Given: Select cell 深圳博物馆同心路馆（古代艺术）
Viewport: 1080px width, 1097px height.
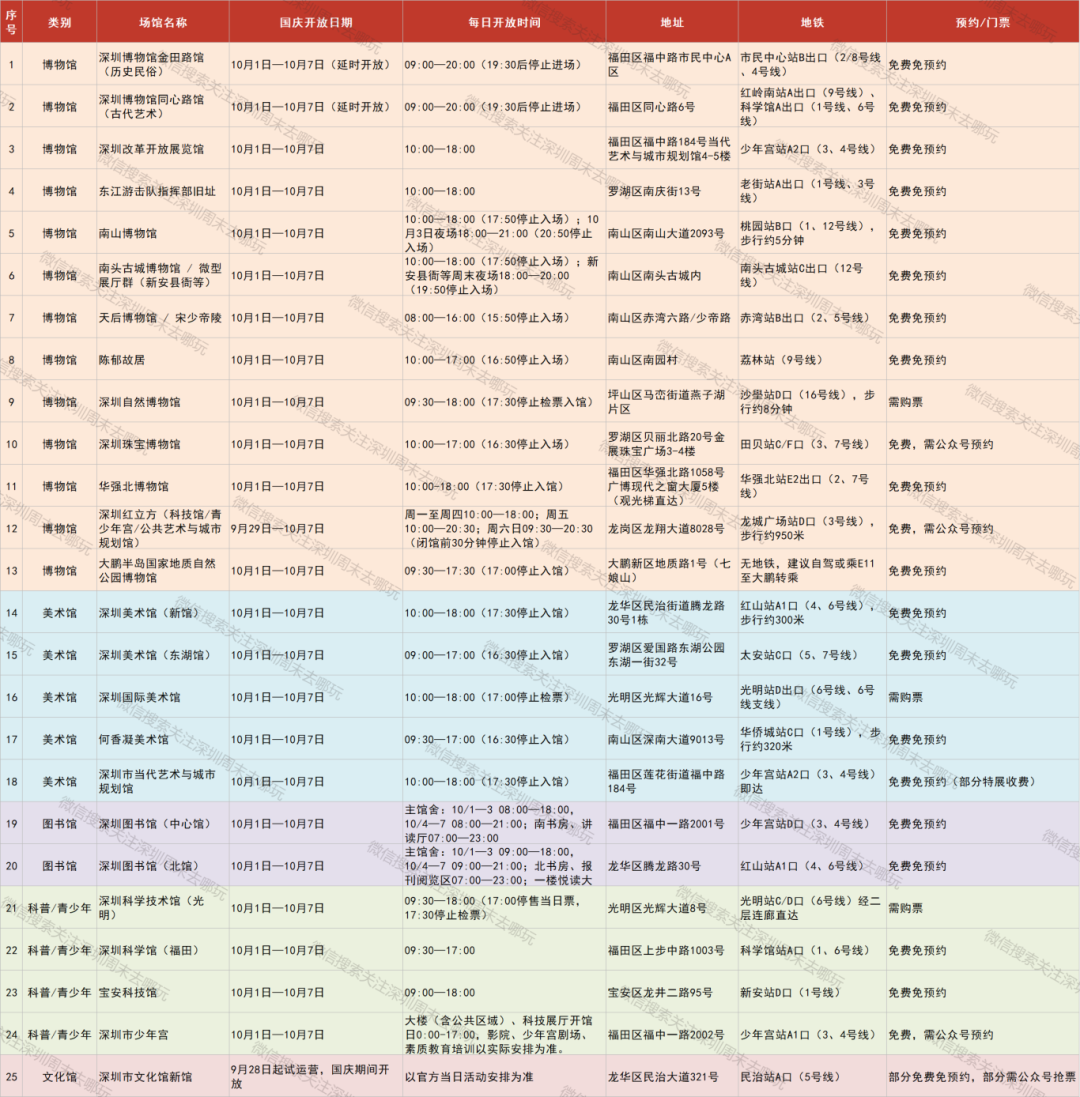Looking at the screenshot, I should pos(162,106).
